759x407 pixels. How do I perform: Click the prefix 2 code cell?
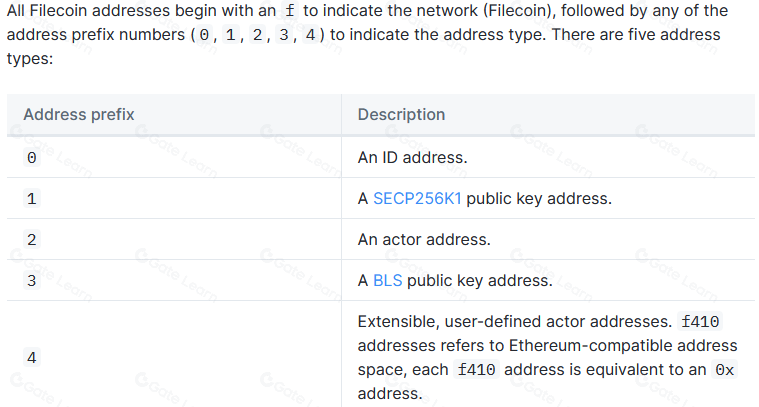pyautogui.click(x=31, y=240)
